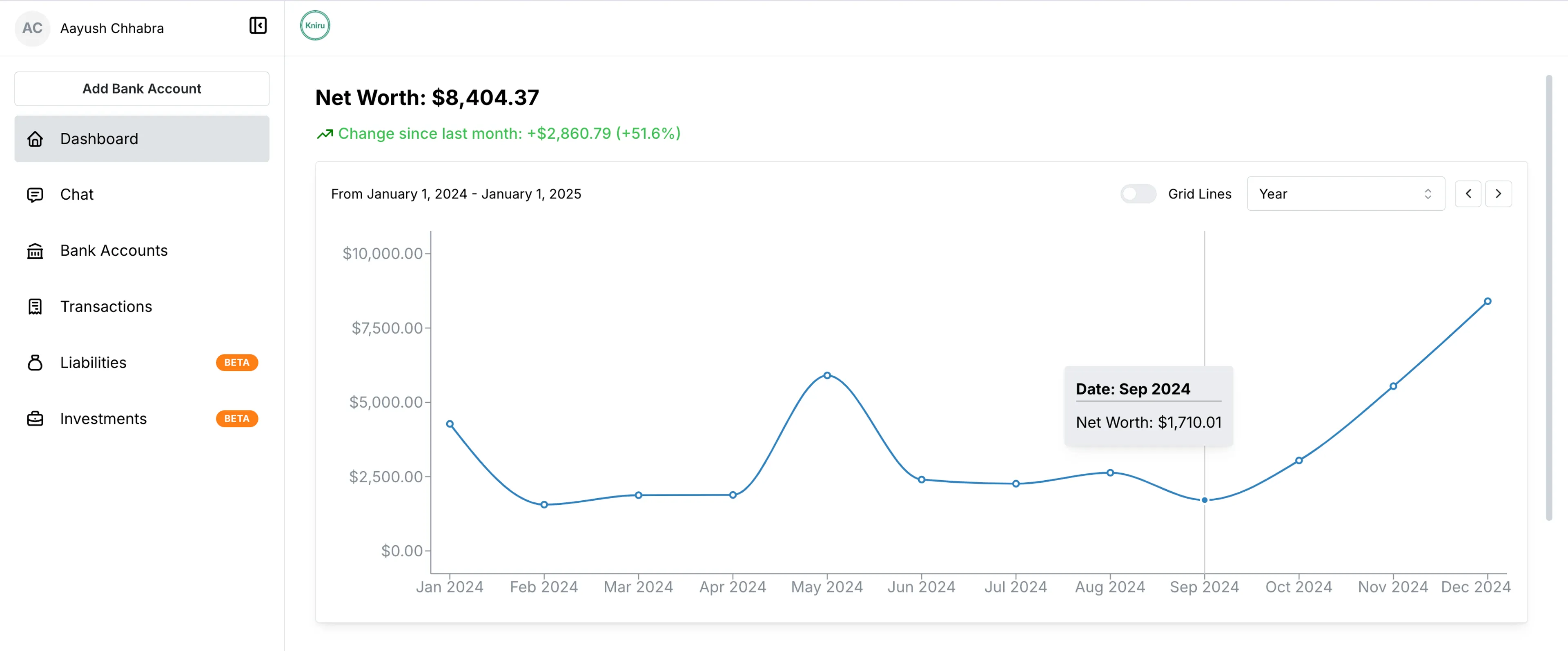Click the Nov 2024 data point

click(x=1393, y=387)
